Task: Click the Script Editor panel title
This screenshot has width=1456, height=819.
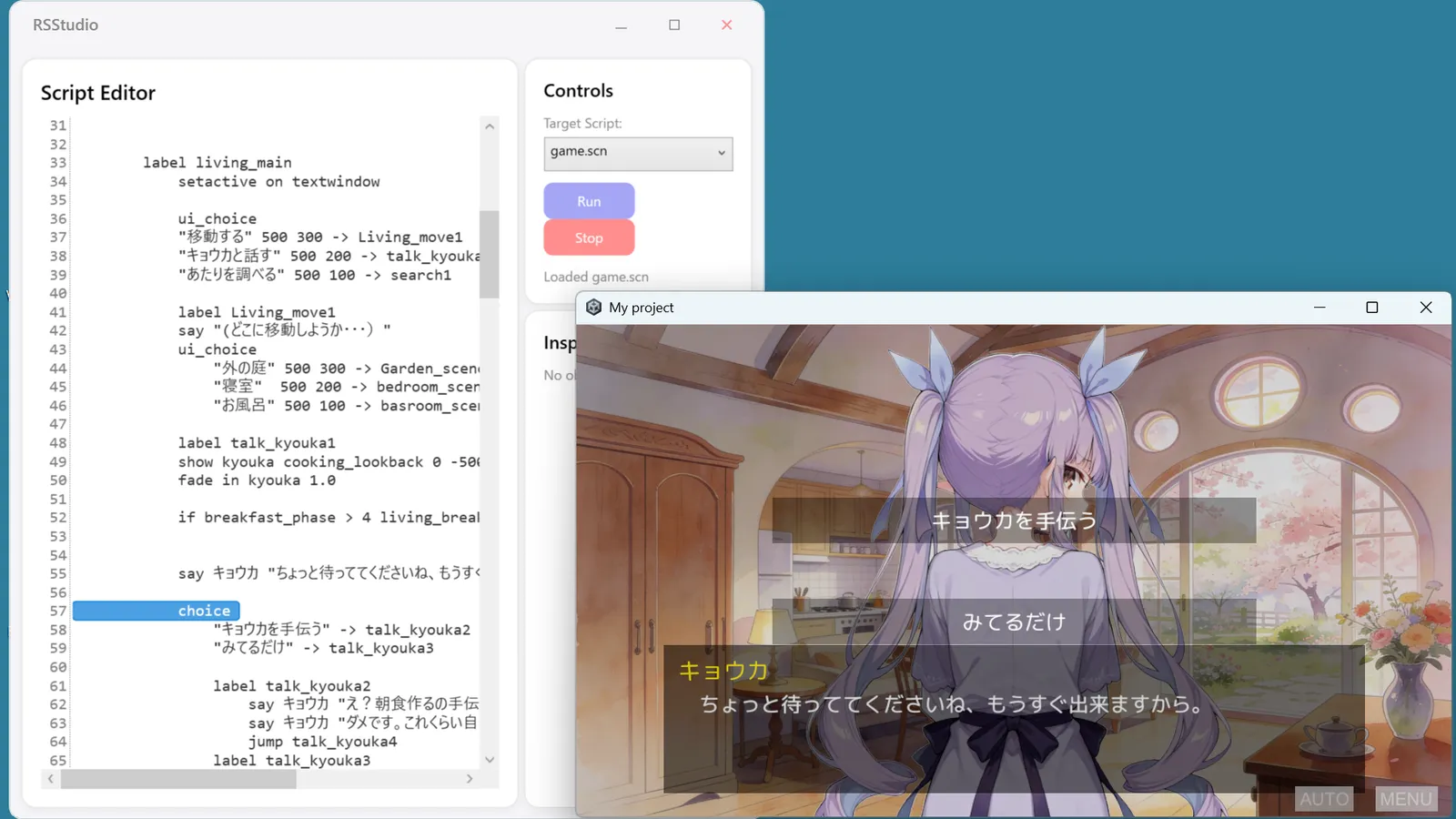Action: tap(98, 92)
